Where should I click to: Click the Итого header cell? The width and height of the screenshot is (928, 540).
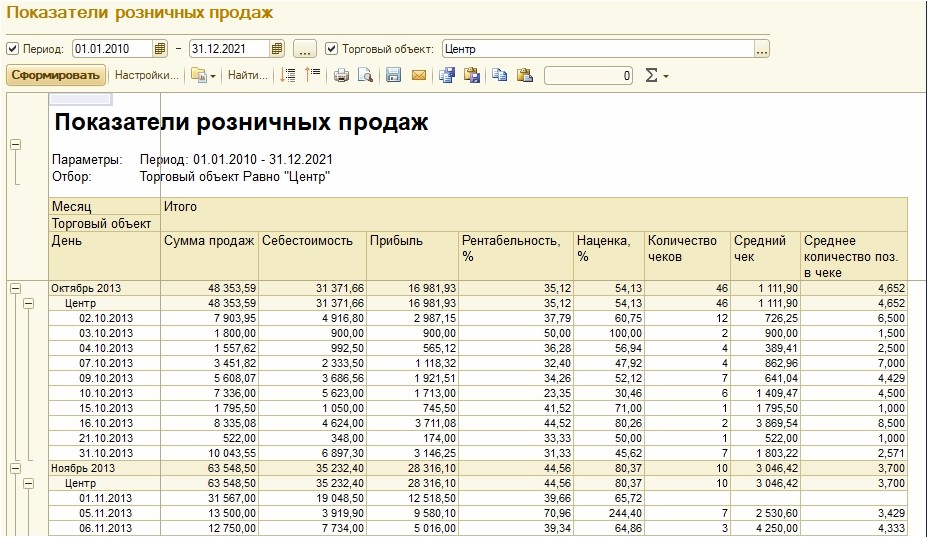pos(534,214)
